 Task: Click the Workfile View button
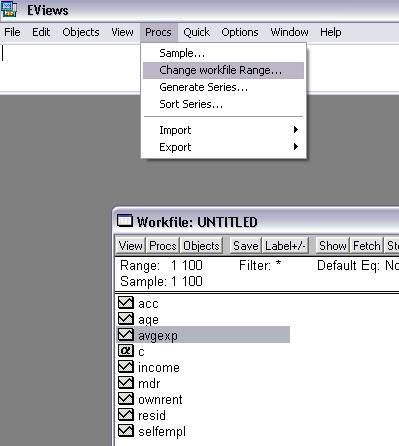[x=131, y=246]
